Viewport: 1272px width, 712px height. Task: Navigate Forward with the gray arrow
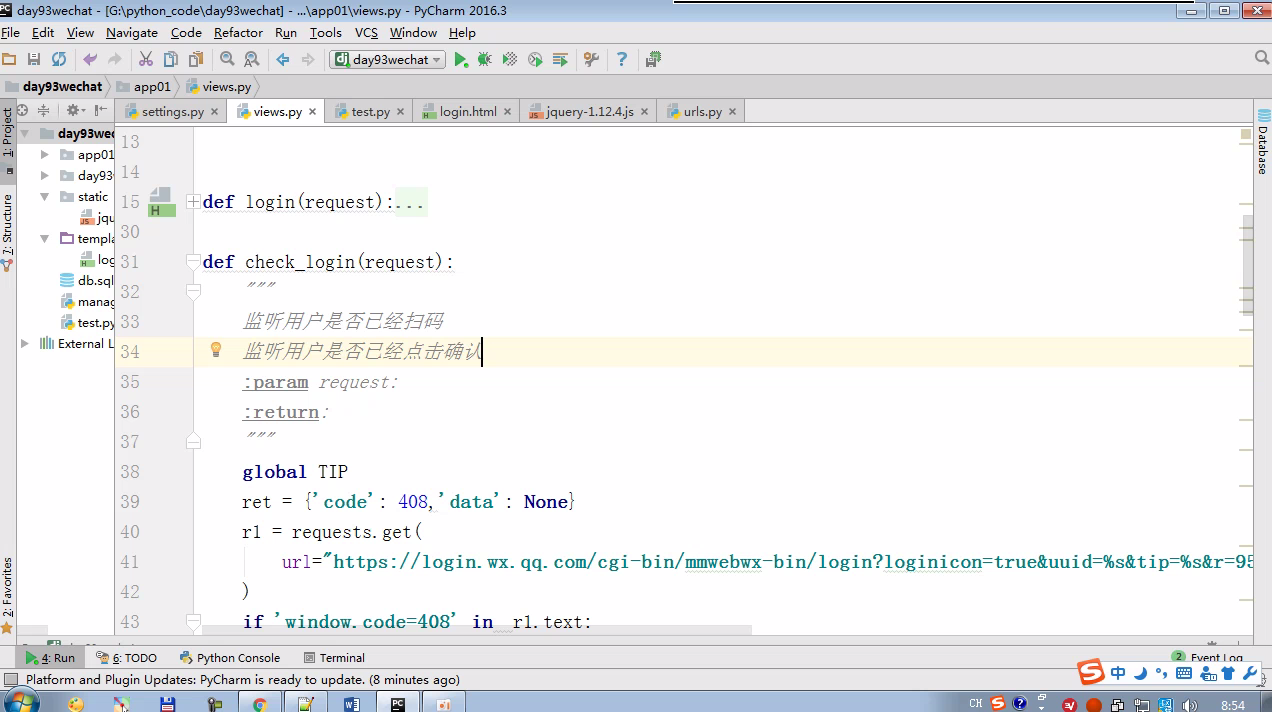pos(308,60)
